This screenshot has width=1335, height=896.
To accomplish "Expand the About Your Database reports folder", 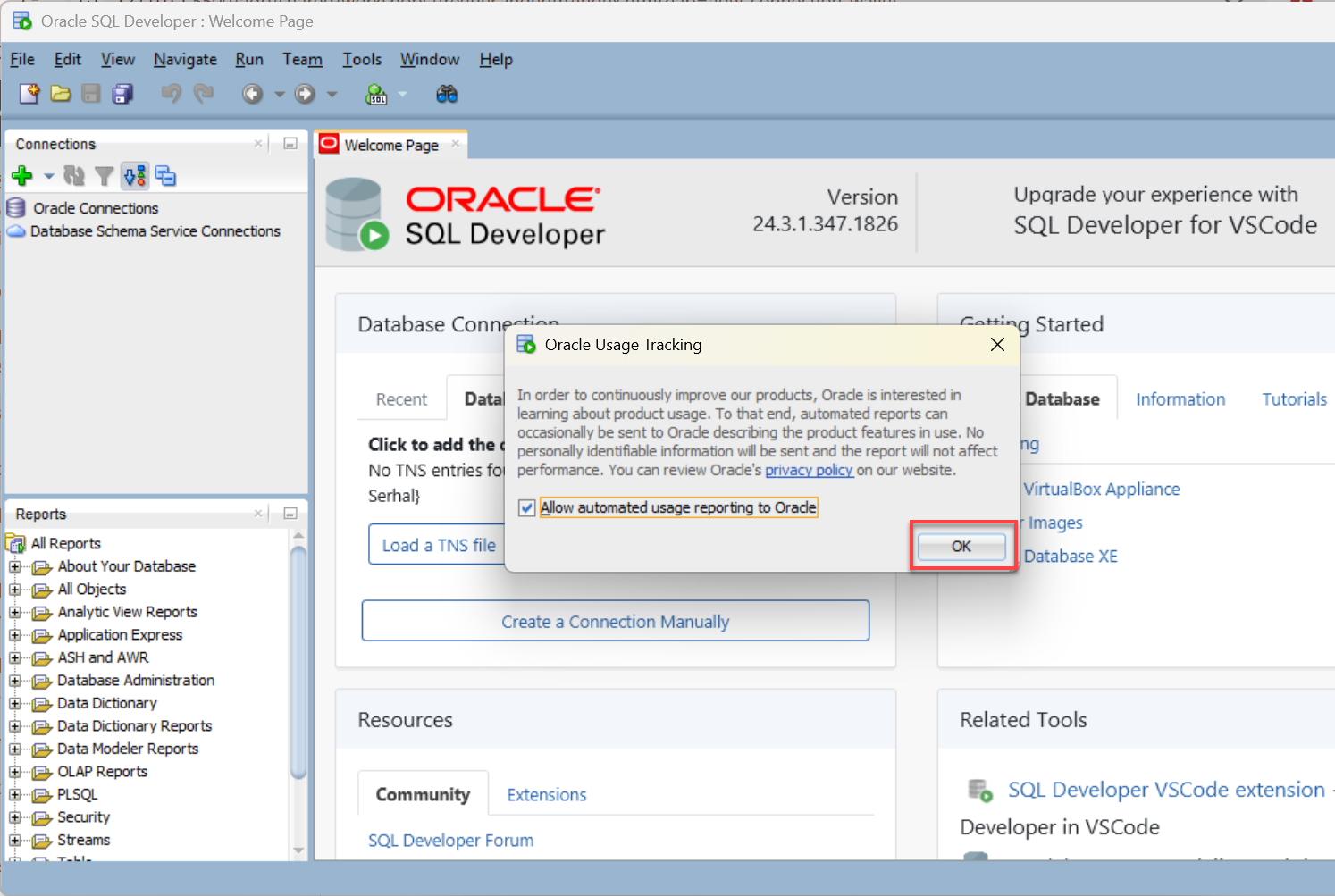I will (15, 566).
